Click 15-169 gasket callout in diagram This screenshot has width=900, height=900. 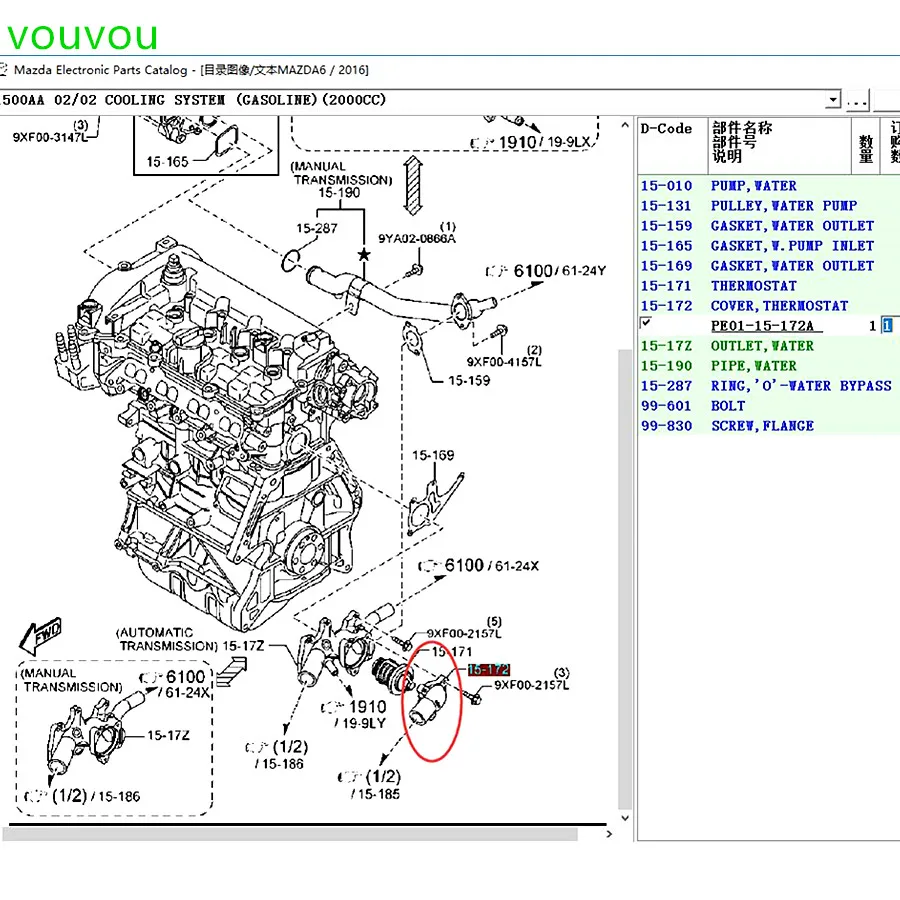click(433, 455)
